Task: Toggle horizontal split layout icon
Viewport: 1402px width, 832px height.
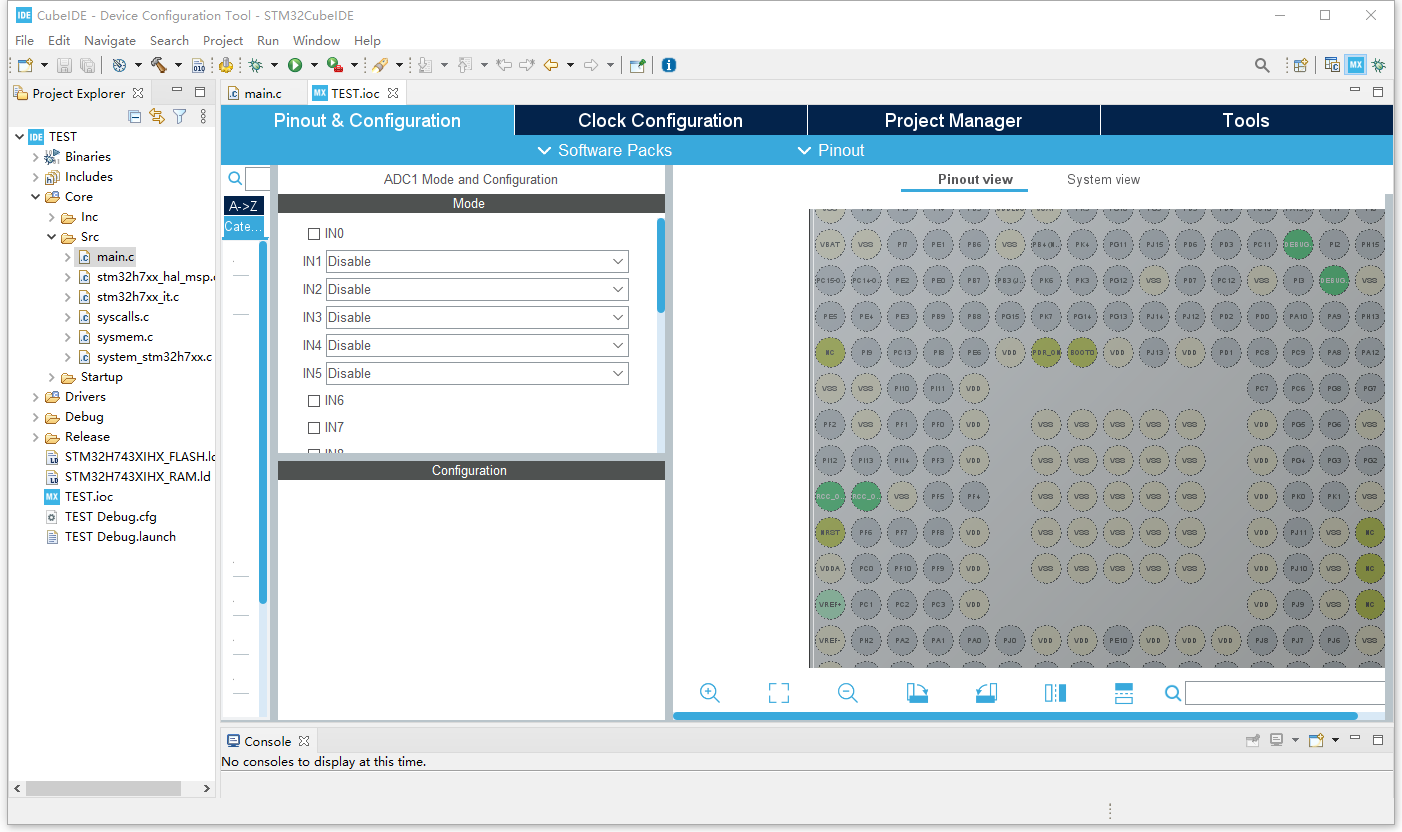Action: [x=1123, y=693]
